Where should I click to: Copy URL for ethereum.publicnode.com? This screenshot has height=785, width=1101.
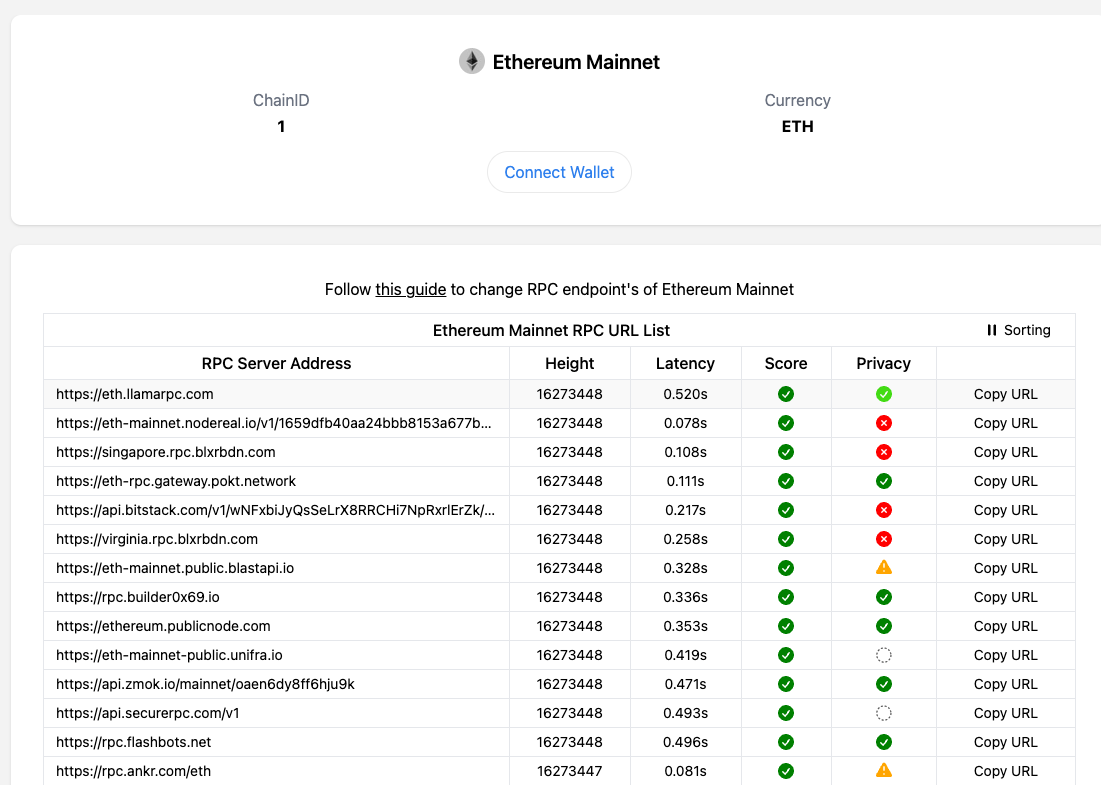tap(1006, 626)
